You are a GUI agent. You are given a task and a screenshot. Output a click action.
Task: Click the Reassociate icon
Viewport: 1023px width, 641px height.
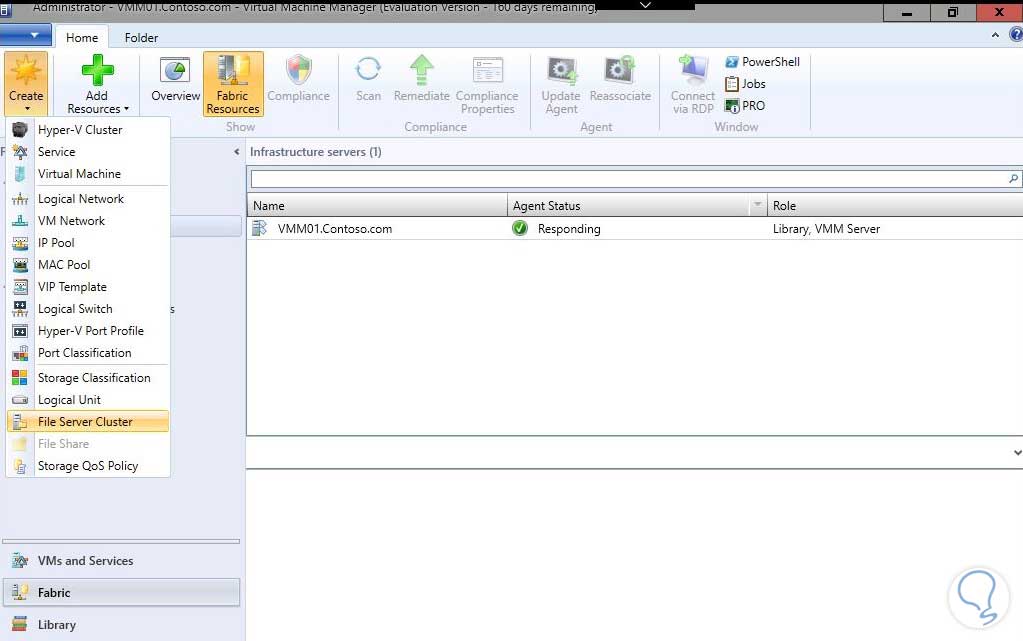pos(619,70)
